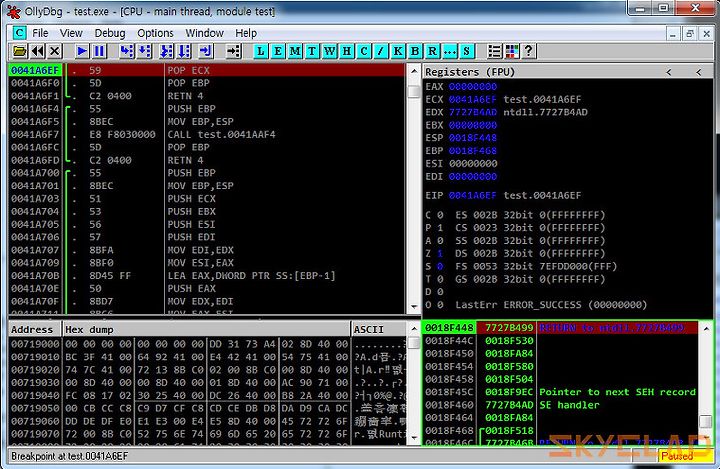Click the Trace into toolbar icon
This screenshot has height=469, width=720.
(166, 51)
